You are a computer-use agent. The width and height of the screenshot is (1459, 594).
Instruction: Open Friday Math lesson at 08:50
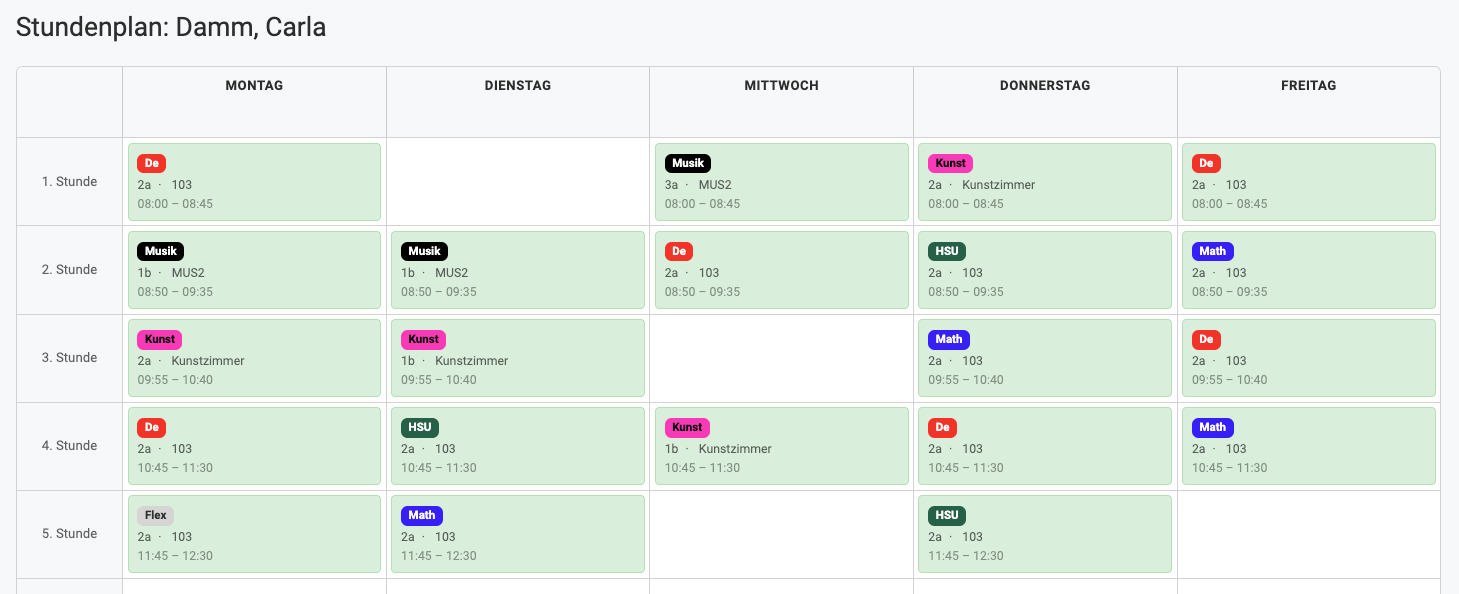tap(1309, 270)
